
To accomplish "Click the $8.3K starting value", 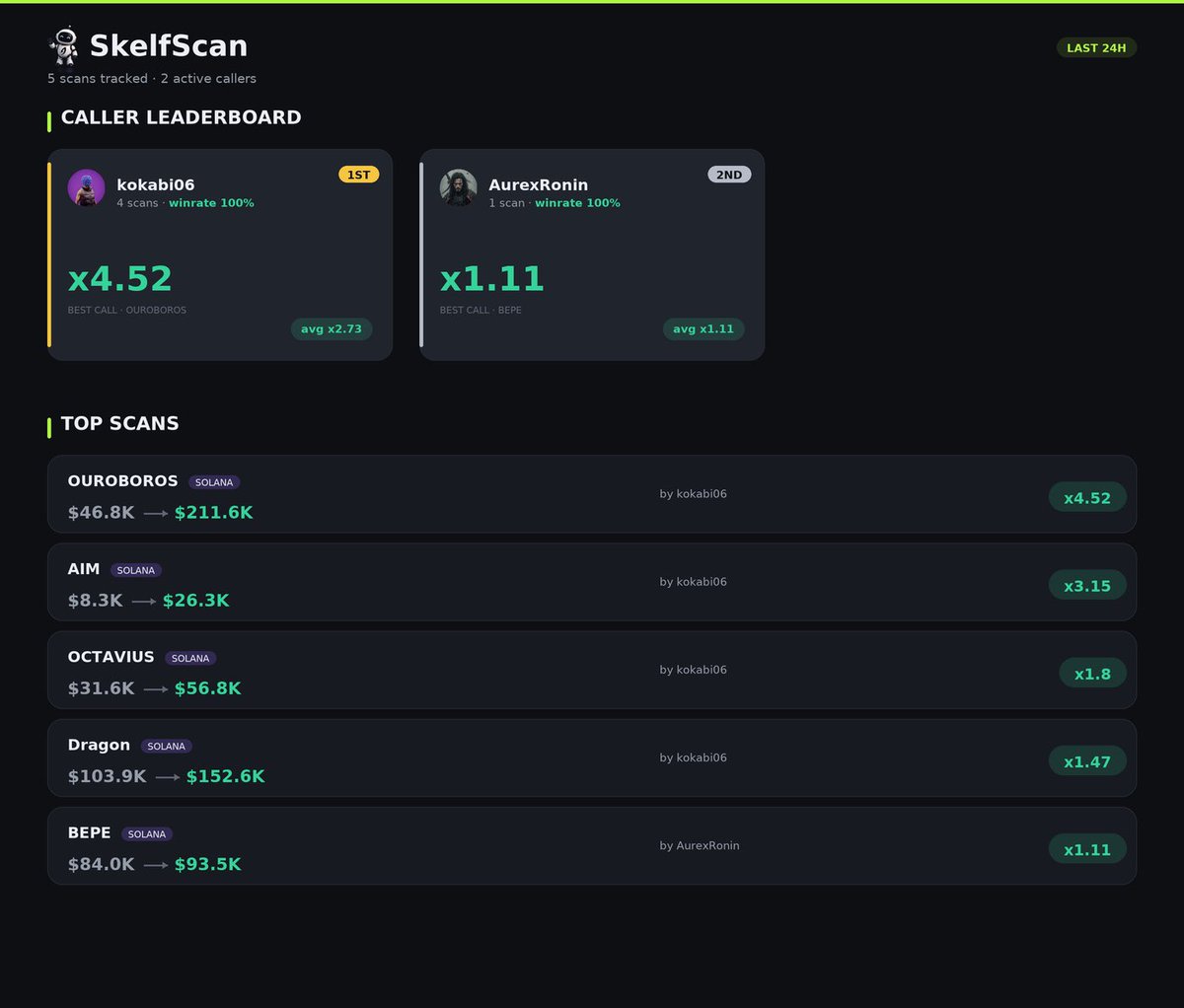I will coord(96,601).
